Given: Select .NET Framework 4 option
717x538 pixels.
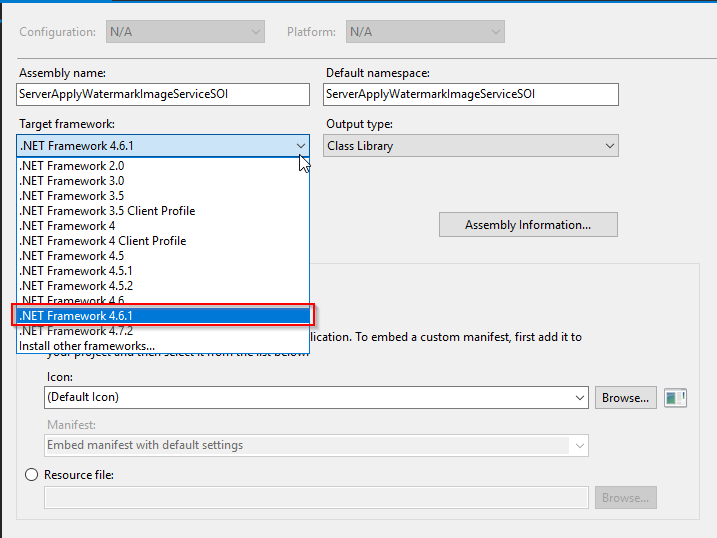Looking at the screenshot, I should [163, 226].
